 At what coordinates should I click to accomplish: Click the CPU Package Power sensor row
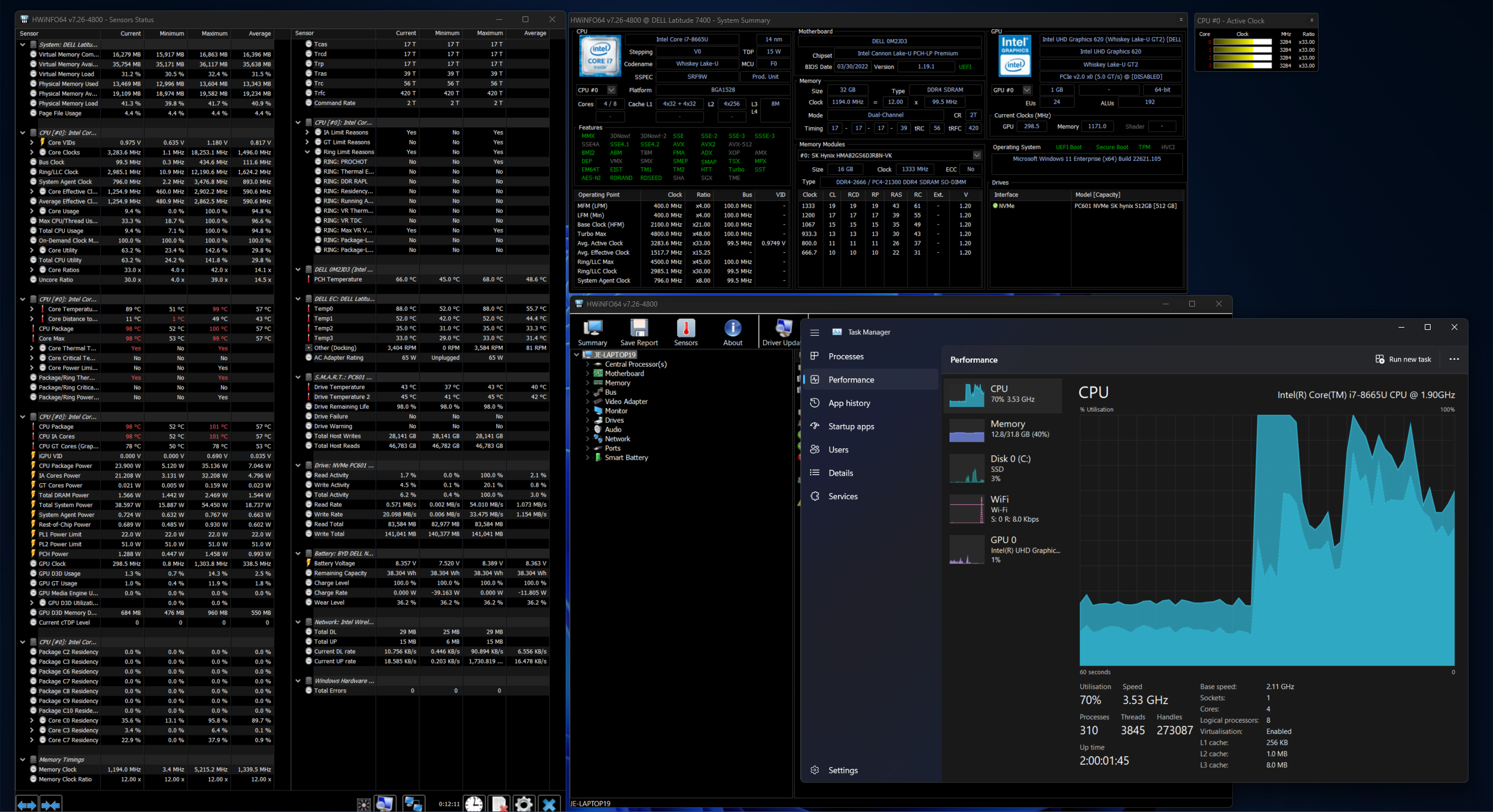coord(150,466)
